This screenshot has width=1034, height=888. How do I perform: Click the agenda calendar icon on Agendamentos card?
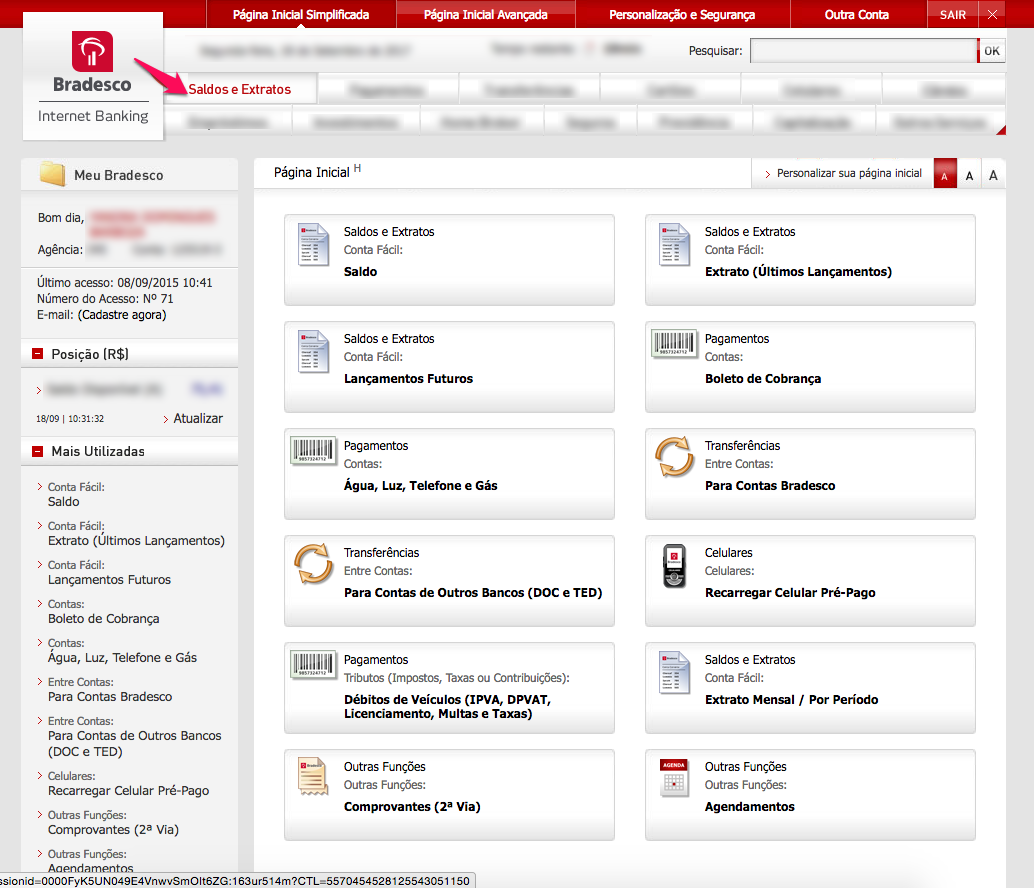(674, 778)
